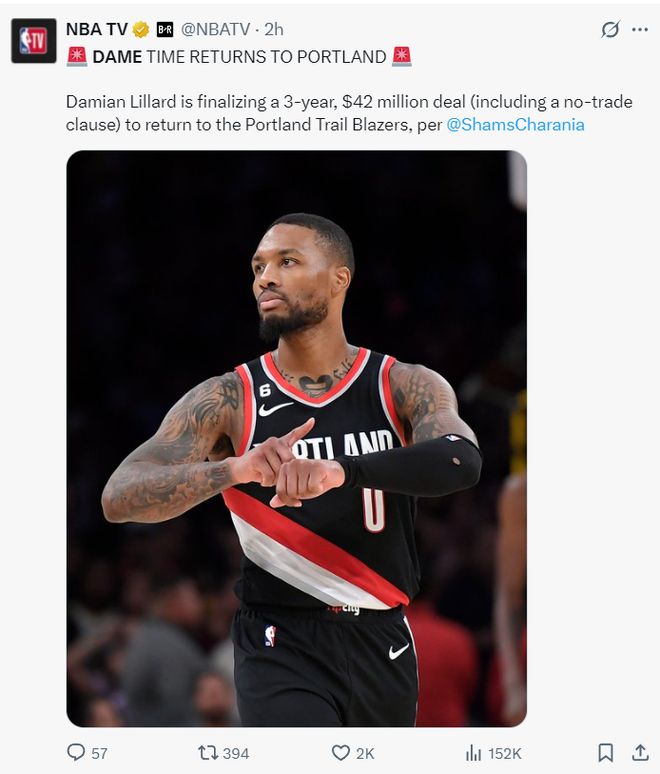
Task: Click the 2K likes count
Action: tap(365, 753)
